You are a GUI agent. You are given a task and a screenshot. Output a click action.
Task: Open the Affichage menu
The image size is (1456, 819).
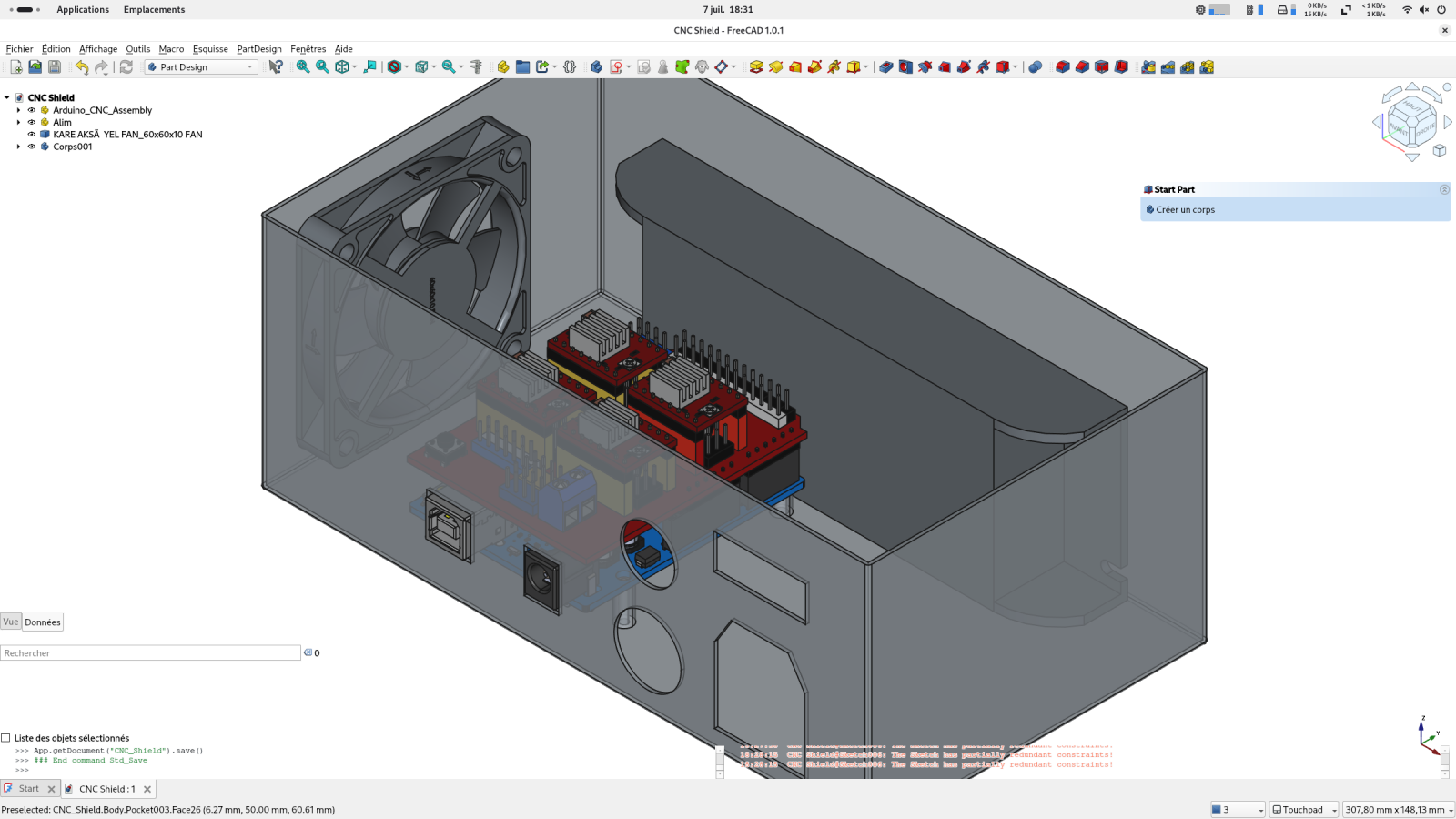coord(98,49)
